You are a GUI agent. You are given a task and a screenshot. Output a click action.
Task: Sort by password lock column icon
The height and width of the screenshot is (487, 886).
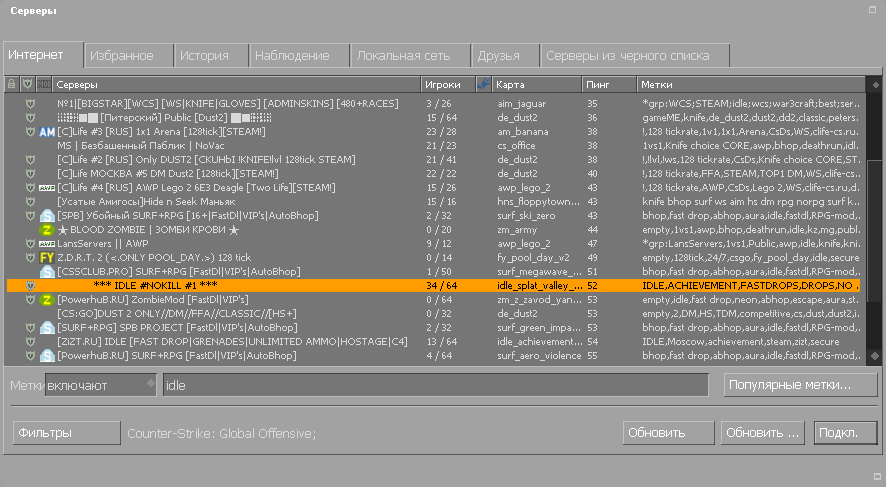11,85
